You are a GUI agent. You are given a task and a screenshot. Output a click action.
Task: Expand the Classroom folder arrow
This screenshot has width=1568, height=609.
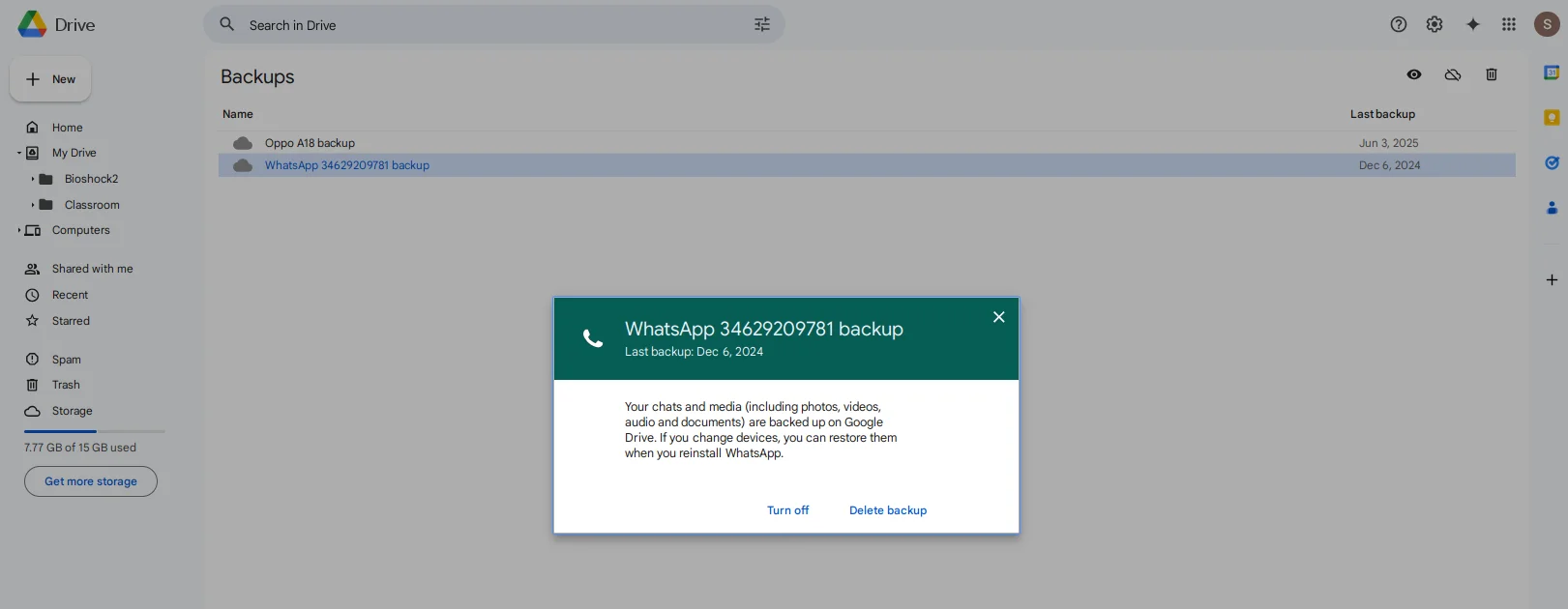32,205
